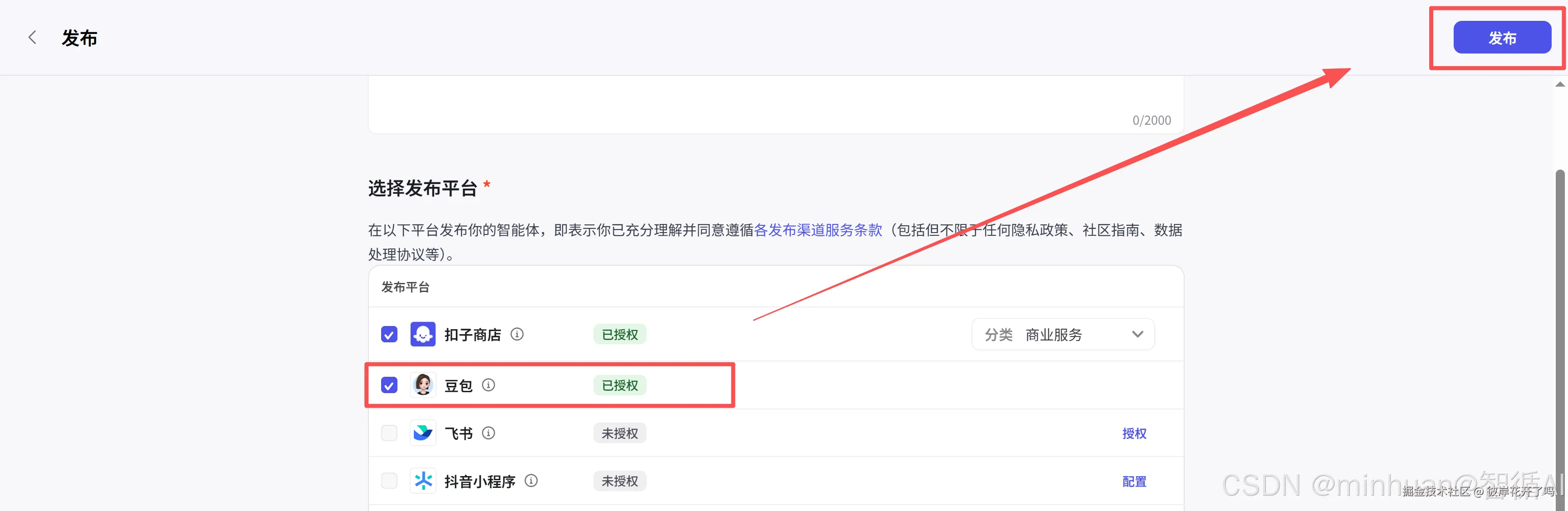Click 配置 link for 抖音小程序
This screenshot has width=1568, height=511.
pos(1134,481)
